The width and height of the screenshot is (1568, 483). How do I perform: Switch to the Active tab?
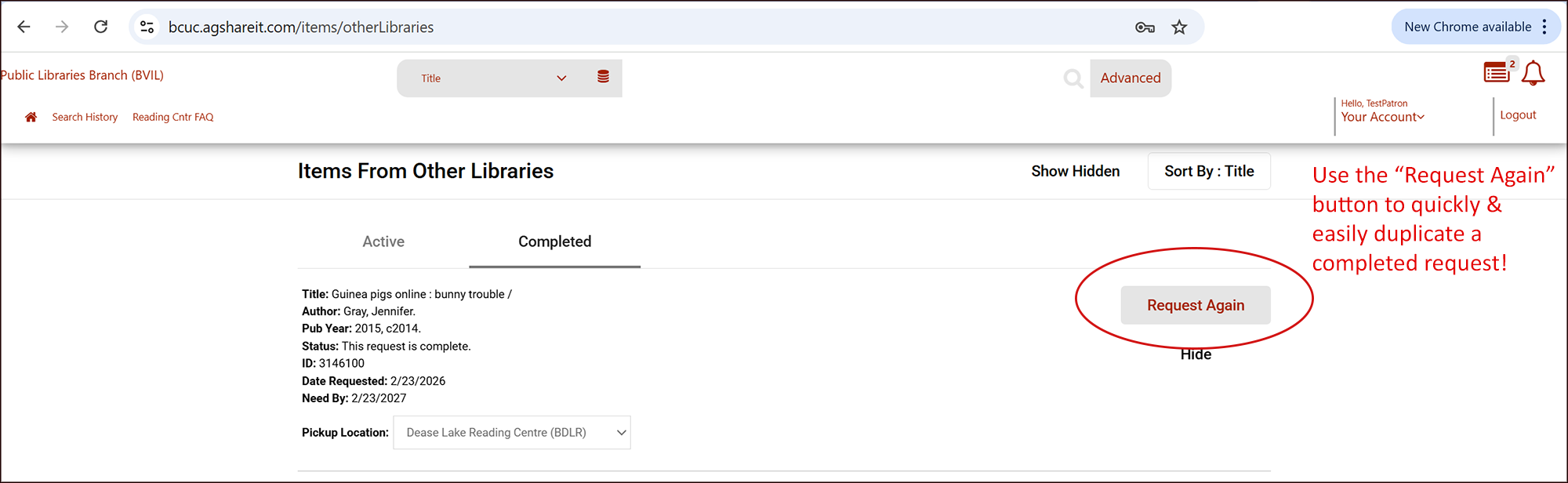point(383,241)
